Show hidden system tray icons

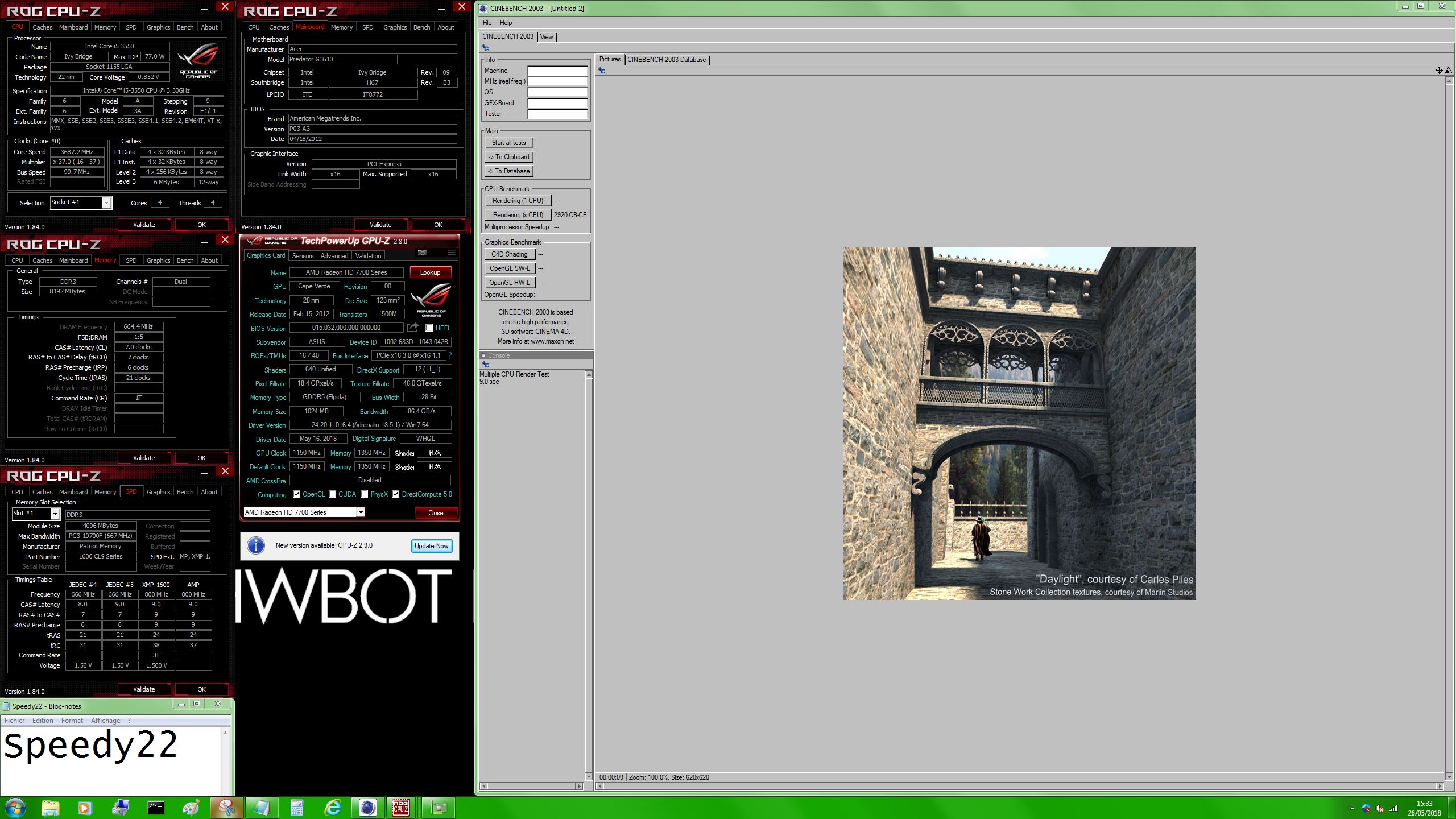pos(1352,808)
